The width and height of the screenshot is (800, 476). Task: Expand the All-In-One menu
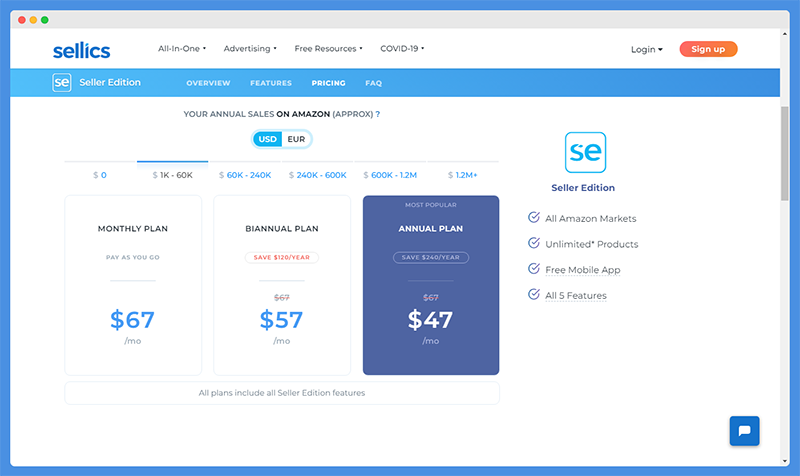click(182, 48)
